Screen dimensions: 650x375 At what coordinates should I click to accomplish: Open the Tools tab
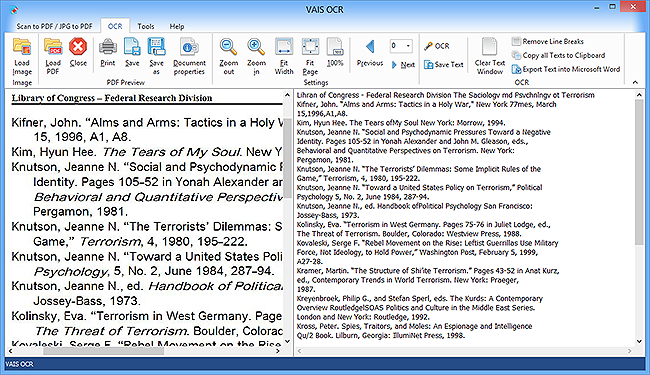[146, 26]
